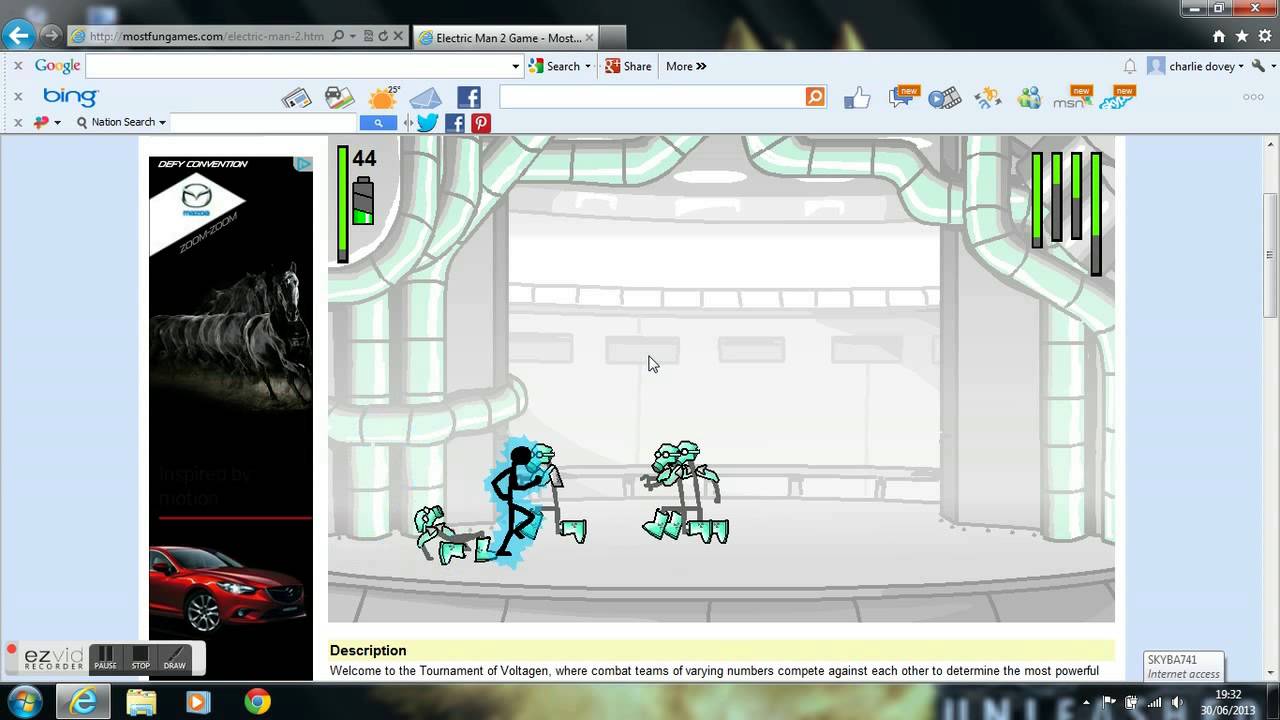Open the Home icon in browser

point(1219,36)
